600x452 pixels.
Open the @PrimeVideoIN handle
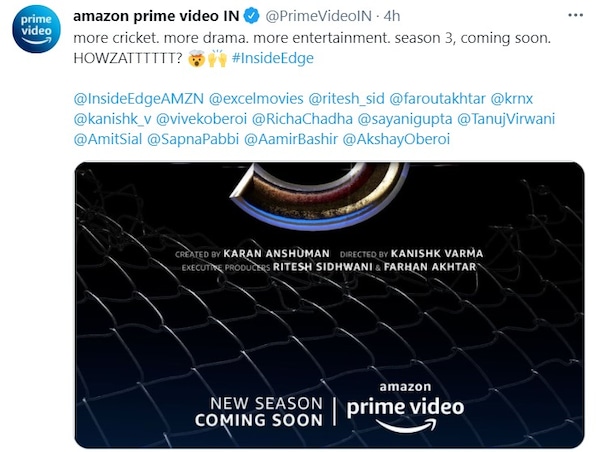pos(318,16)
